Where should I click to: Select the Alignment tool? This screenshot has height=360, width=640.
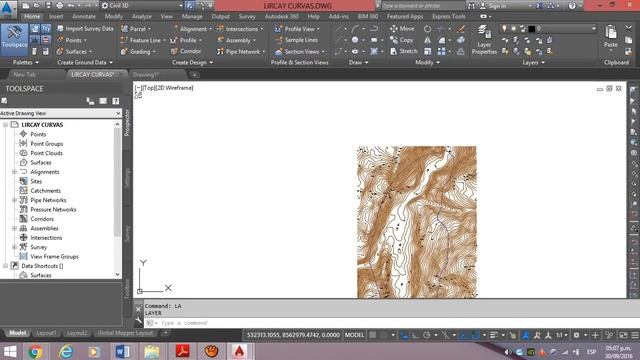[192, 29]
